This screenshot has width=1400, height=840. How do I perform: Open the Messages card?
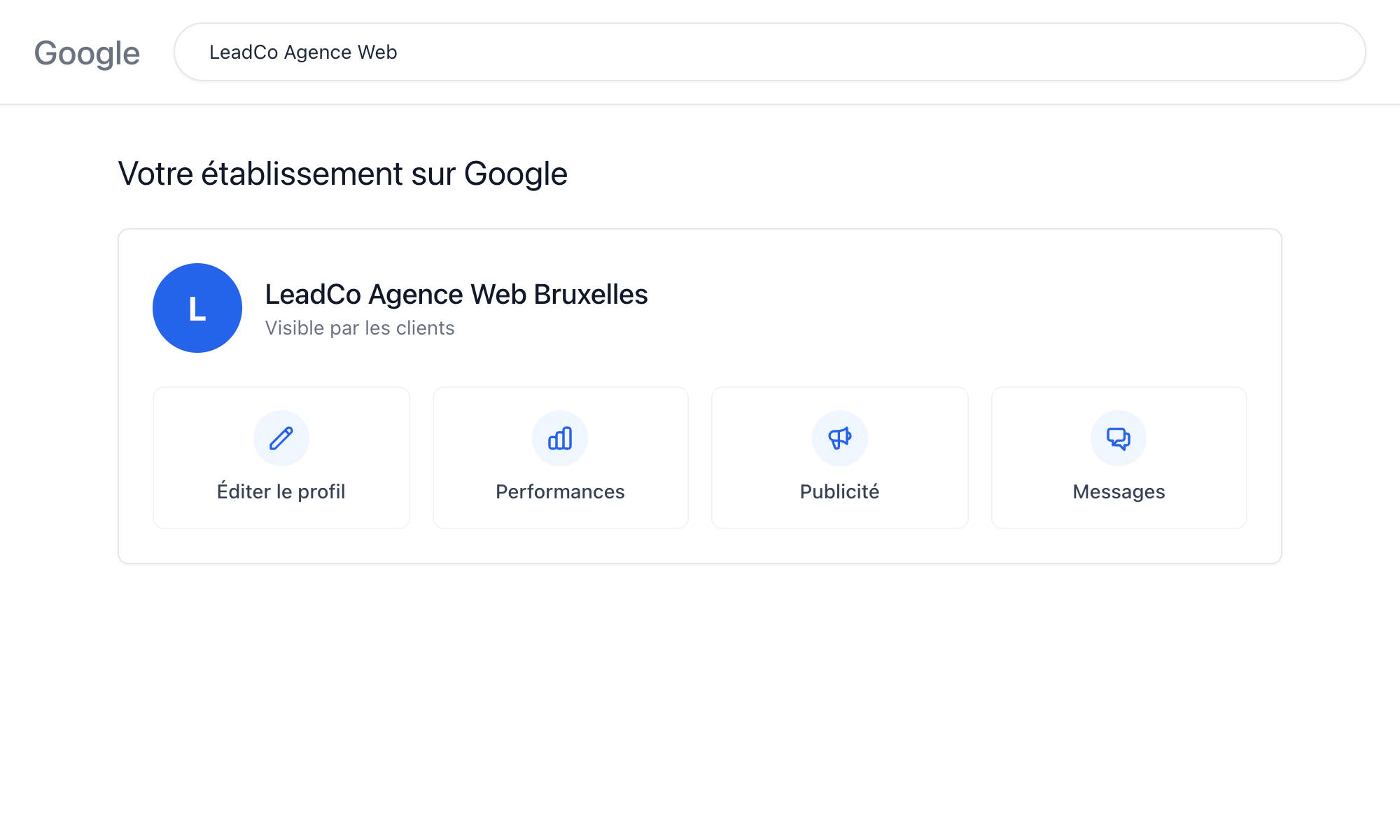1119,457
